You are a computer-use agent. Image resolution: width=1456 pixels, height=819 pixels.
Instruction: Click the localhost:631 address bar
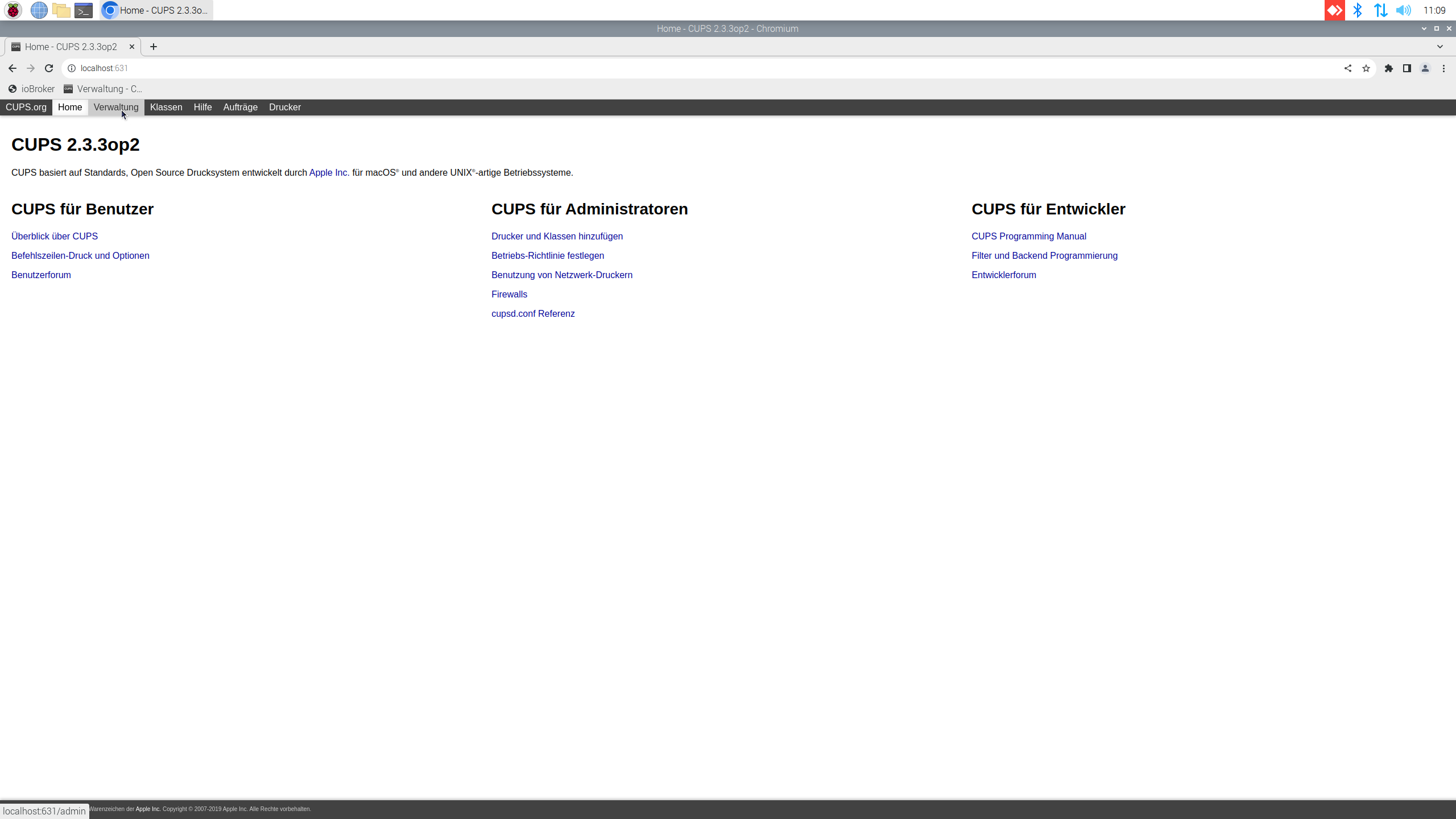tap(682, 68)
